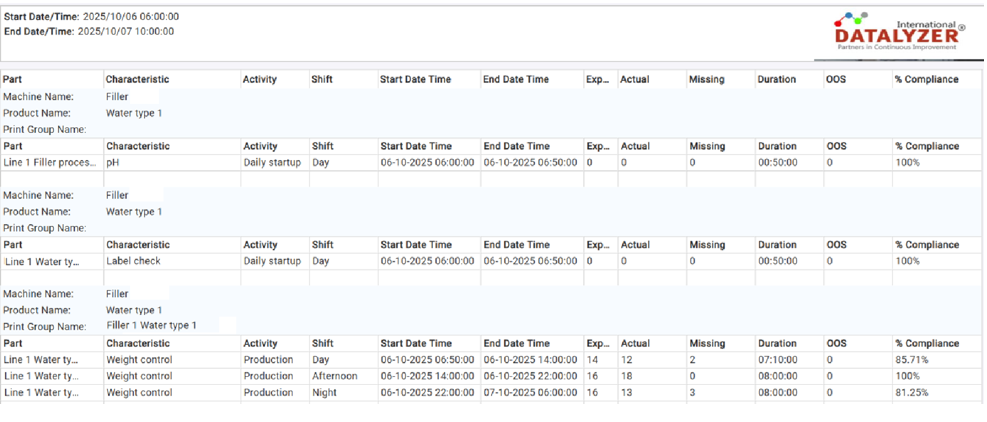
Task: Click the Production activity in the Night row
Action: click(268, 392)
